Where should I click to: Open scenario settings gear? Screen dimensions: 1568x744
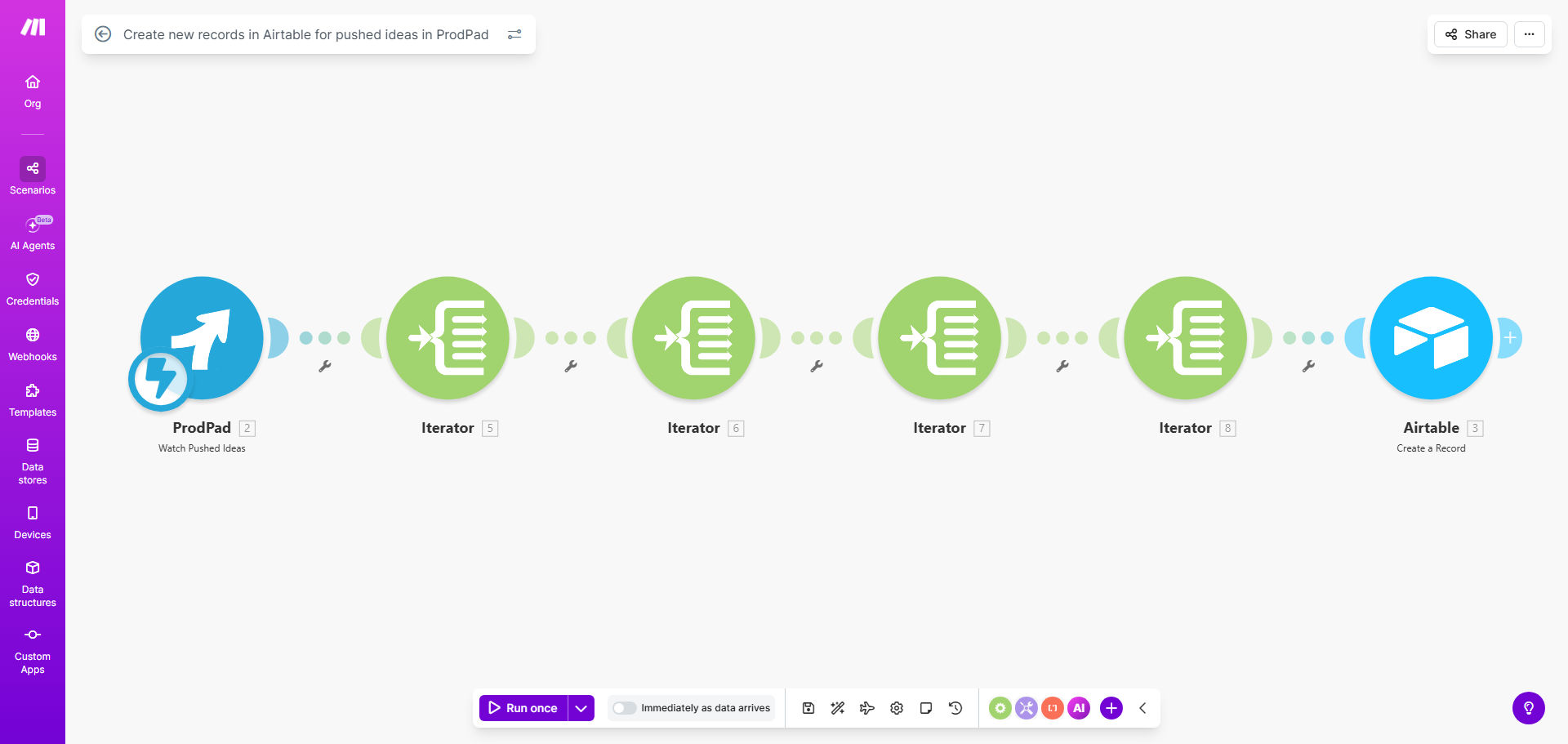(897, 708)
